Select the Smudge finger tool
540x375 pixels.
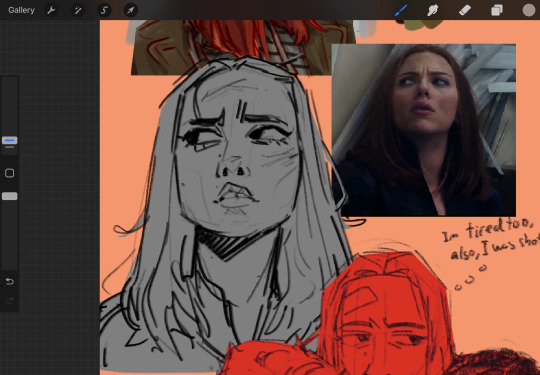click(x=432, y=10)
